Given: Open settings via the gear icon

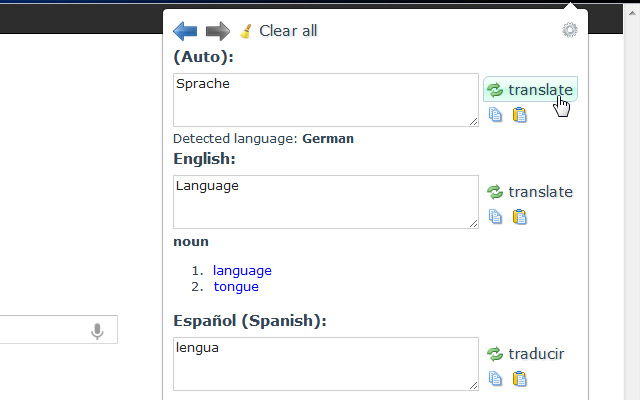Looking at the screenshot, I should click(x=570, y=30).
